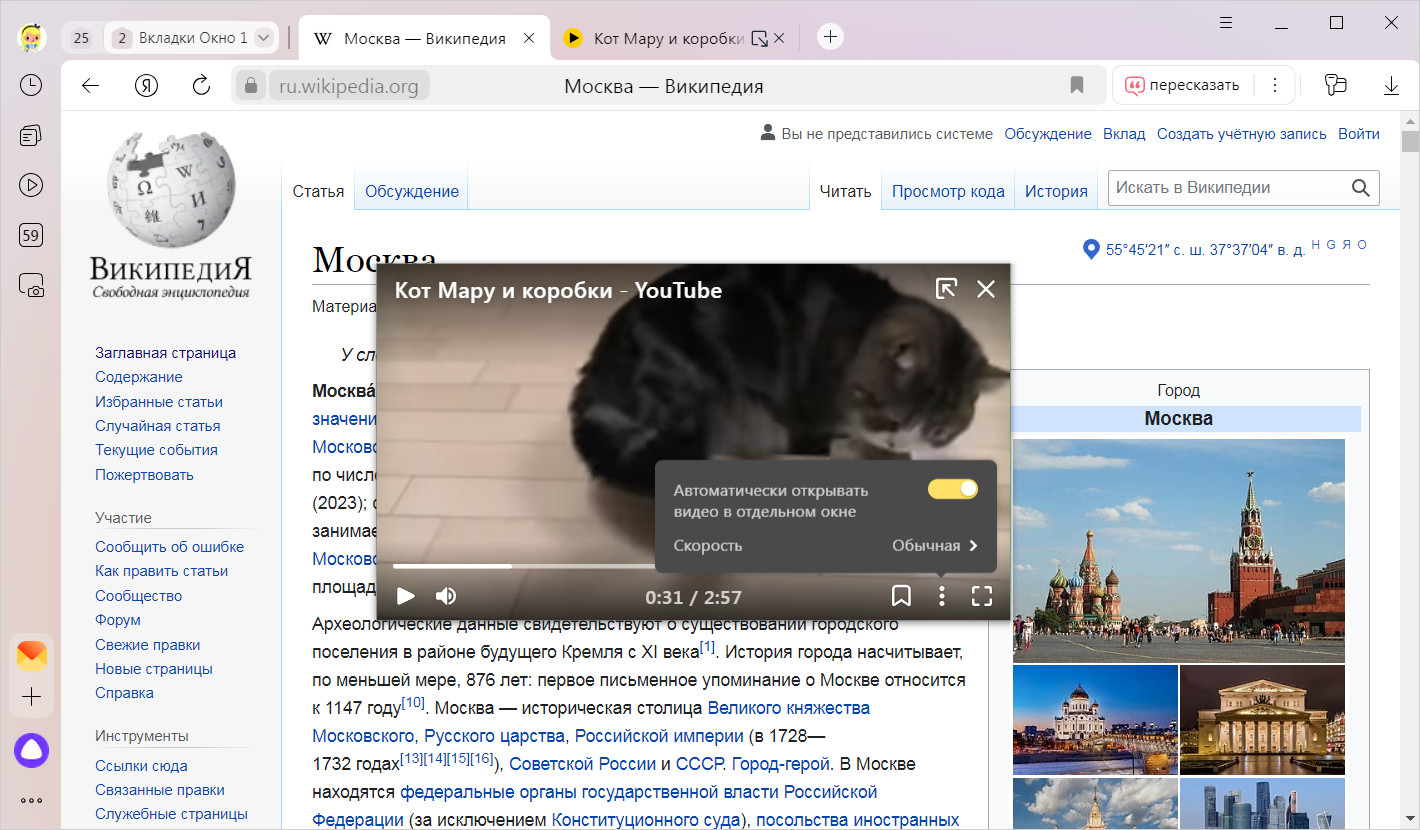Close the Москва — Википедия tab
The height and width of the screenshot is (830, 1420).
click(530, 39)
